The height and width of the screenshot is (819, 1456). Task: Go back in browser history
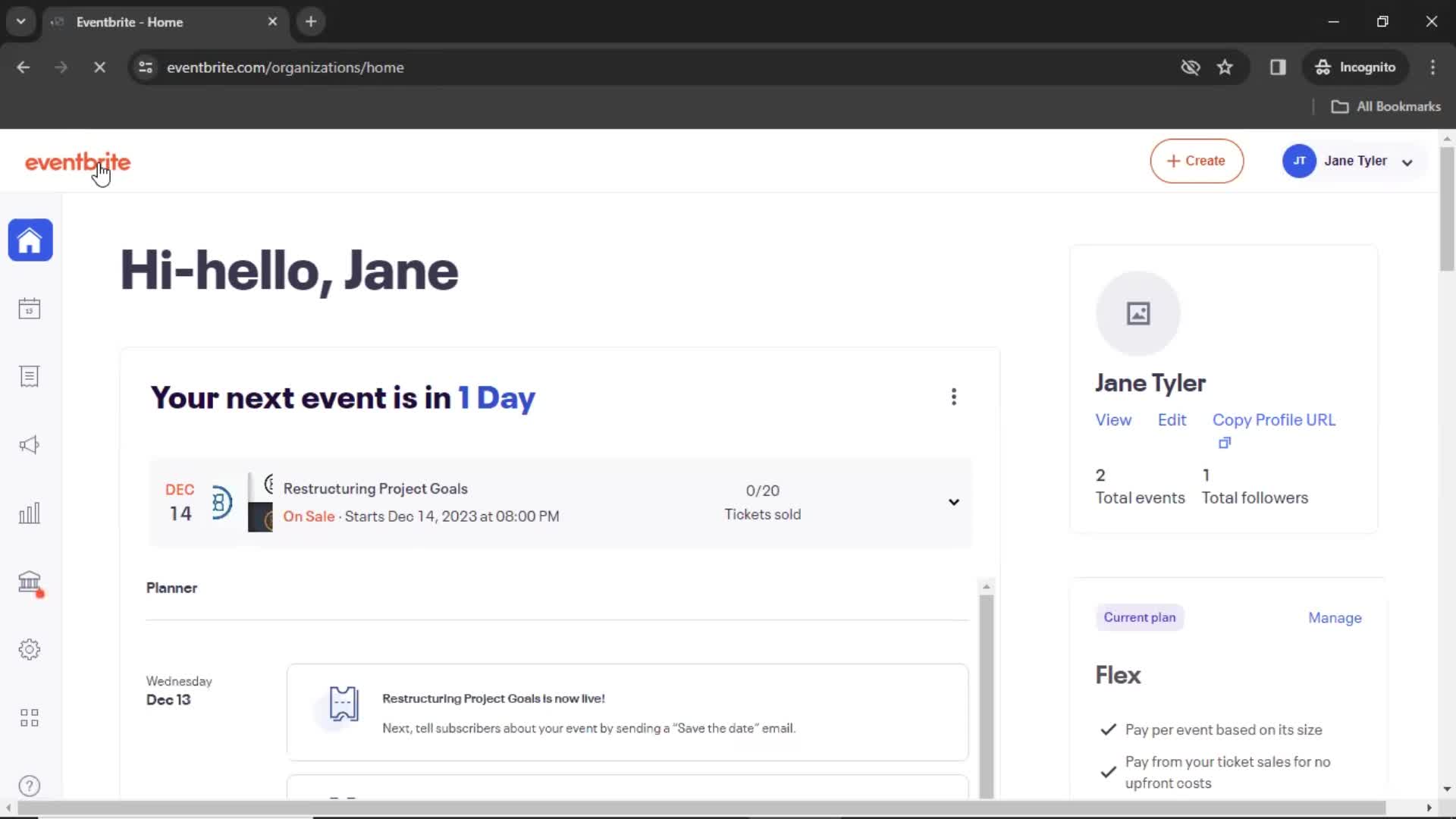pyautogui.click(x=24, y=67)
